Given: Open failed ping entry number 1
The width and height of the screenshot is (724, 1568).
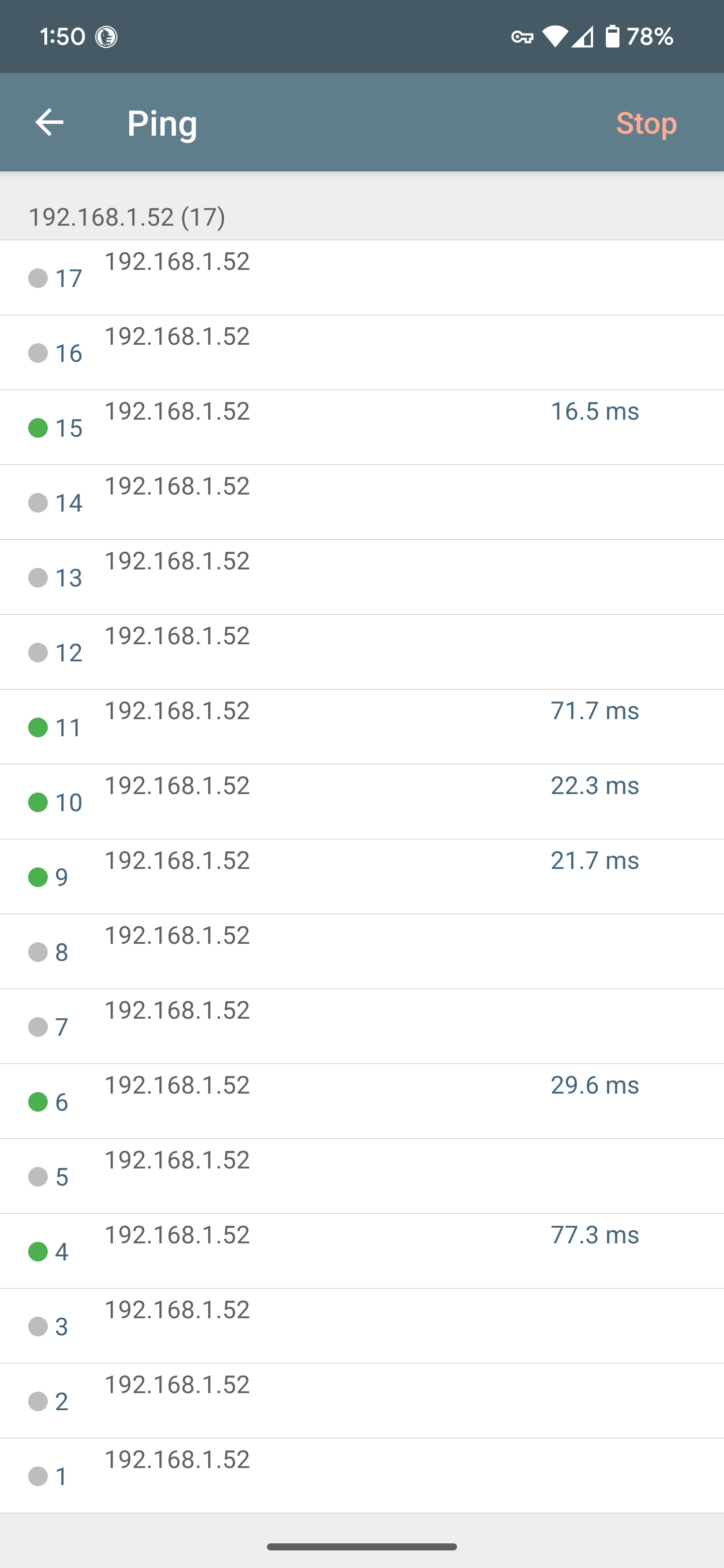Looking at the screenshot, I should coord(361,1476).
